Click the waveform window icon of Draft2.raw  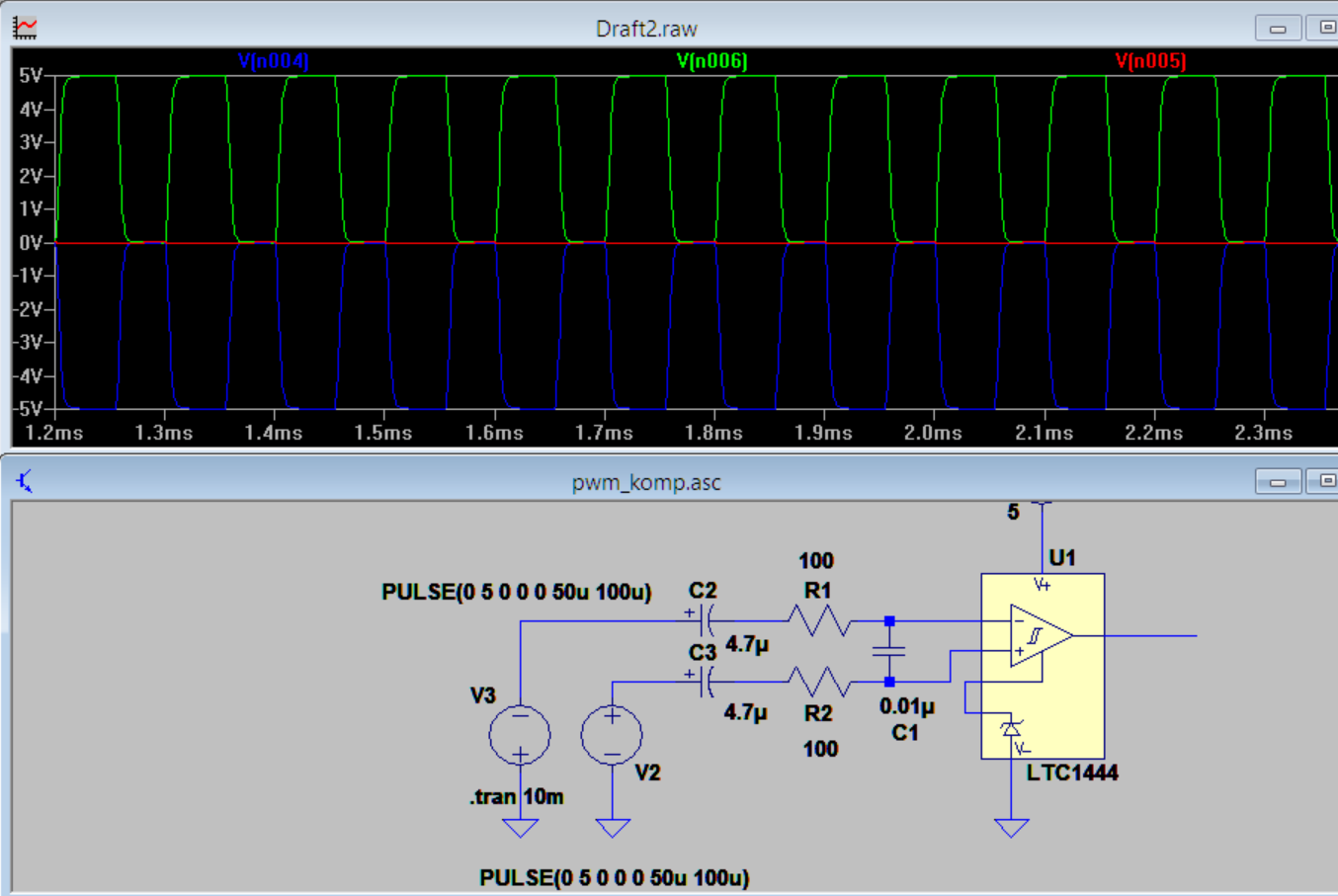click(x=25, y=28)
